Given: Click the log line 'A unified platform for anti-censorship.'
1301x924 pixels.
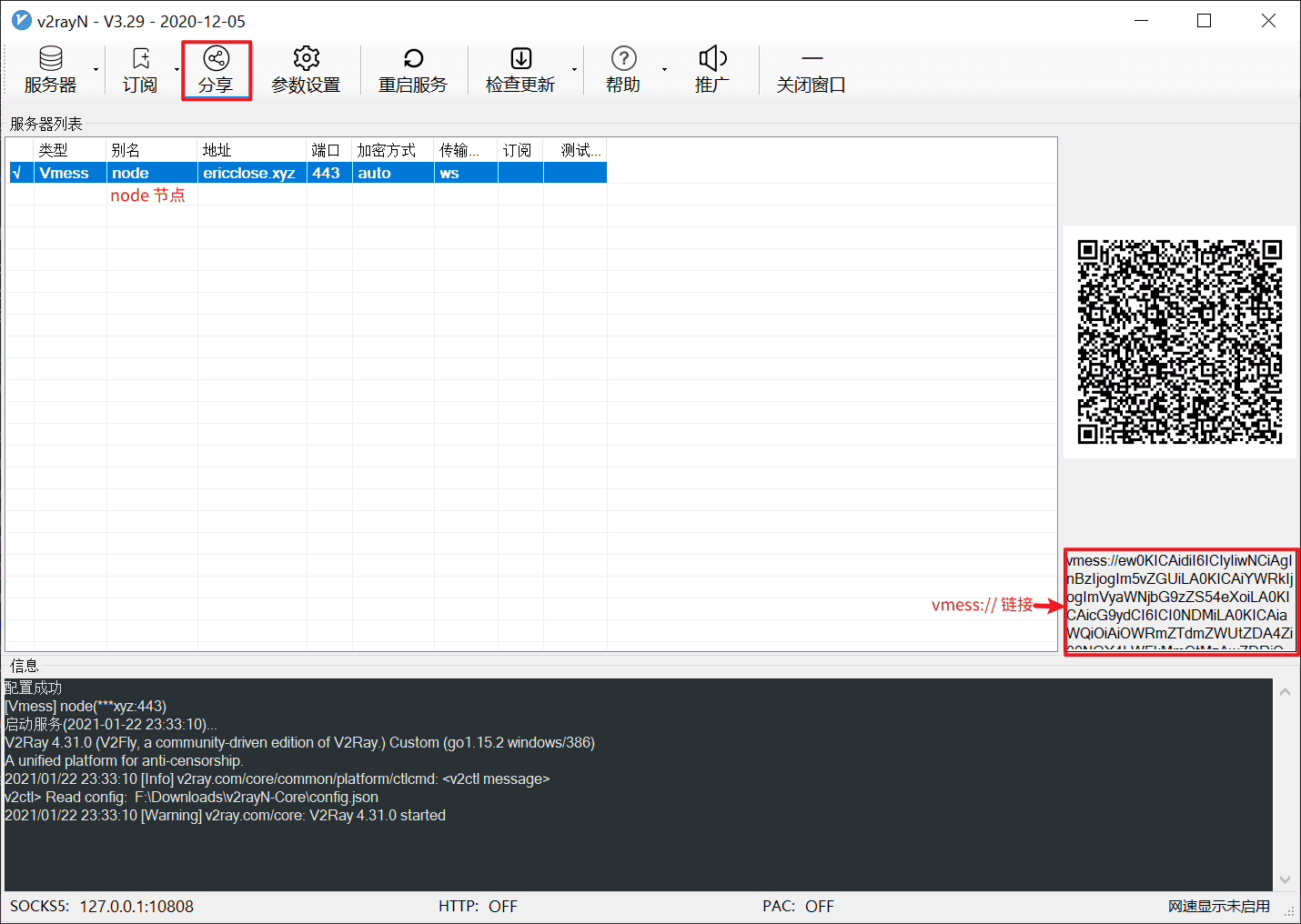Looking at the screenshot, I should (x=124, y=760).
